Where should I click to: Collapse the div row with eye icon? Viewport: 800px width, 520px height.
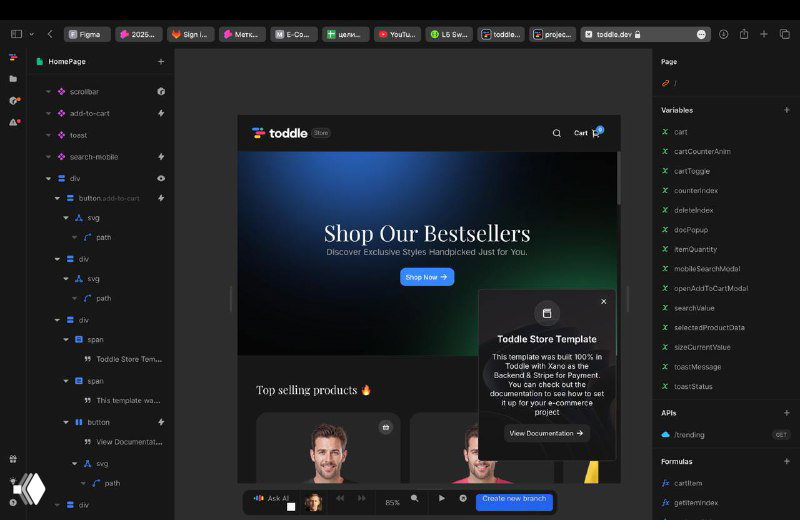(48, 179)
